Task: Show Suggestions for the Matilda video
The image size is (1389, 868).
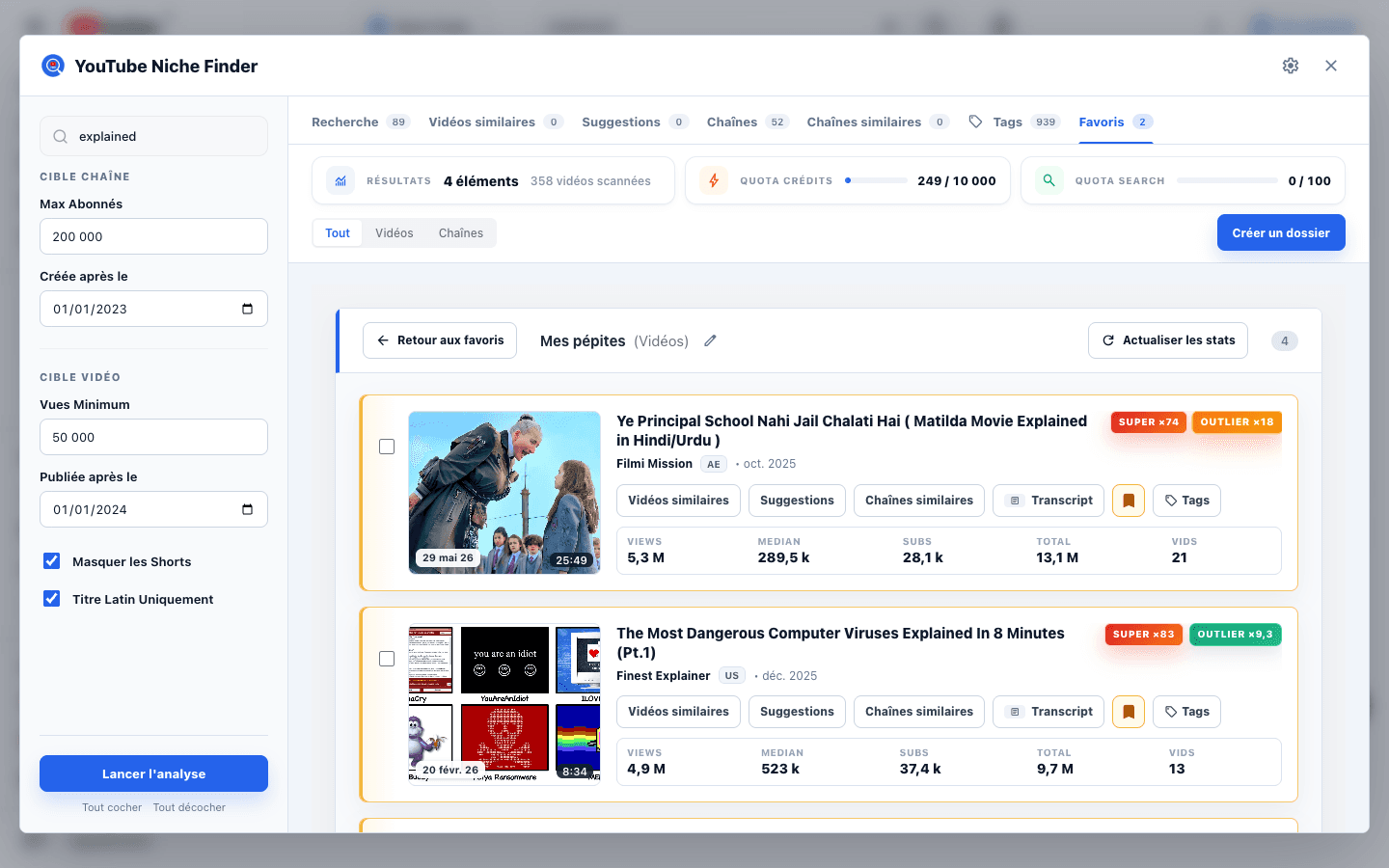Action: point(797,501)
